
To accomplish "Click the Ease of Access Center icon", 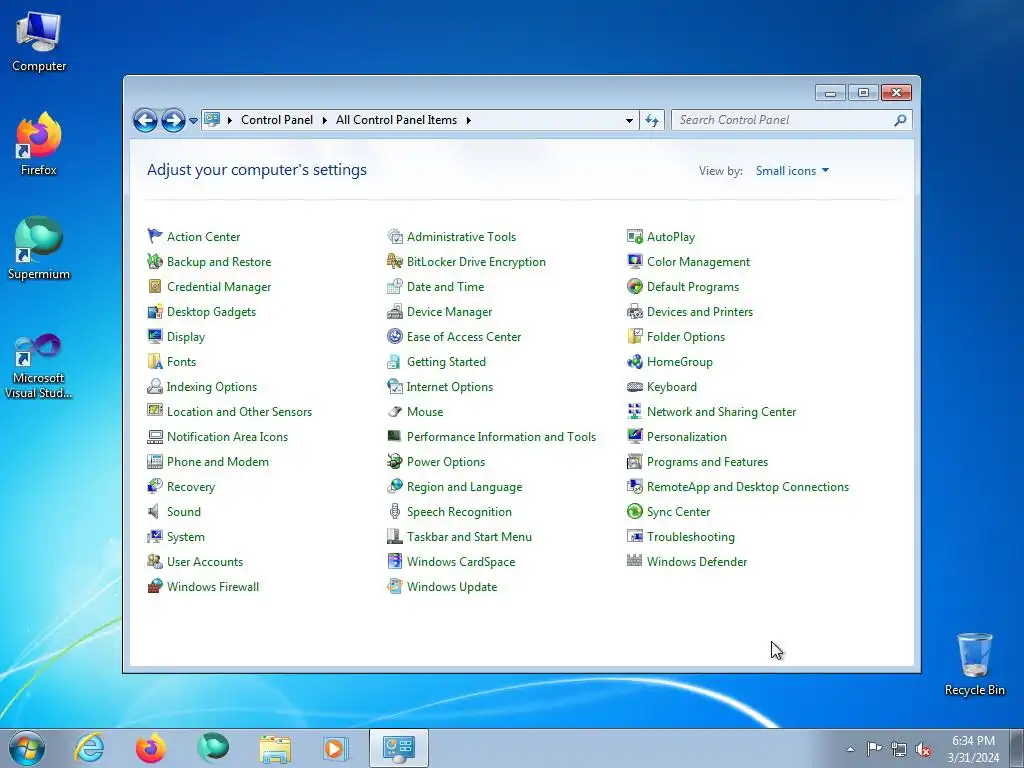I will pos(394,336).
